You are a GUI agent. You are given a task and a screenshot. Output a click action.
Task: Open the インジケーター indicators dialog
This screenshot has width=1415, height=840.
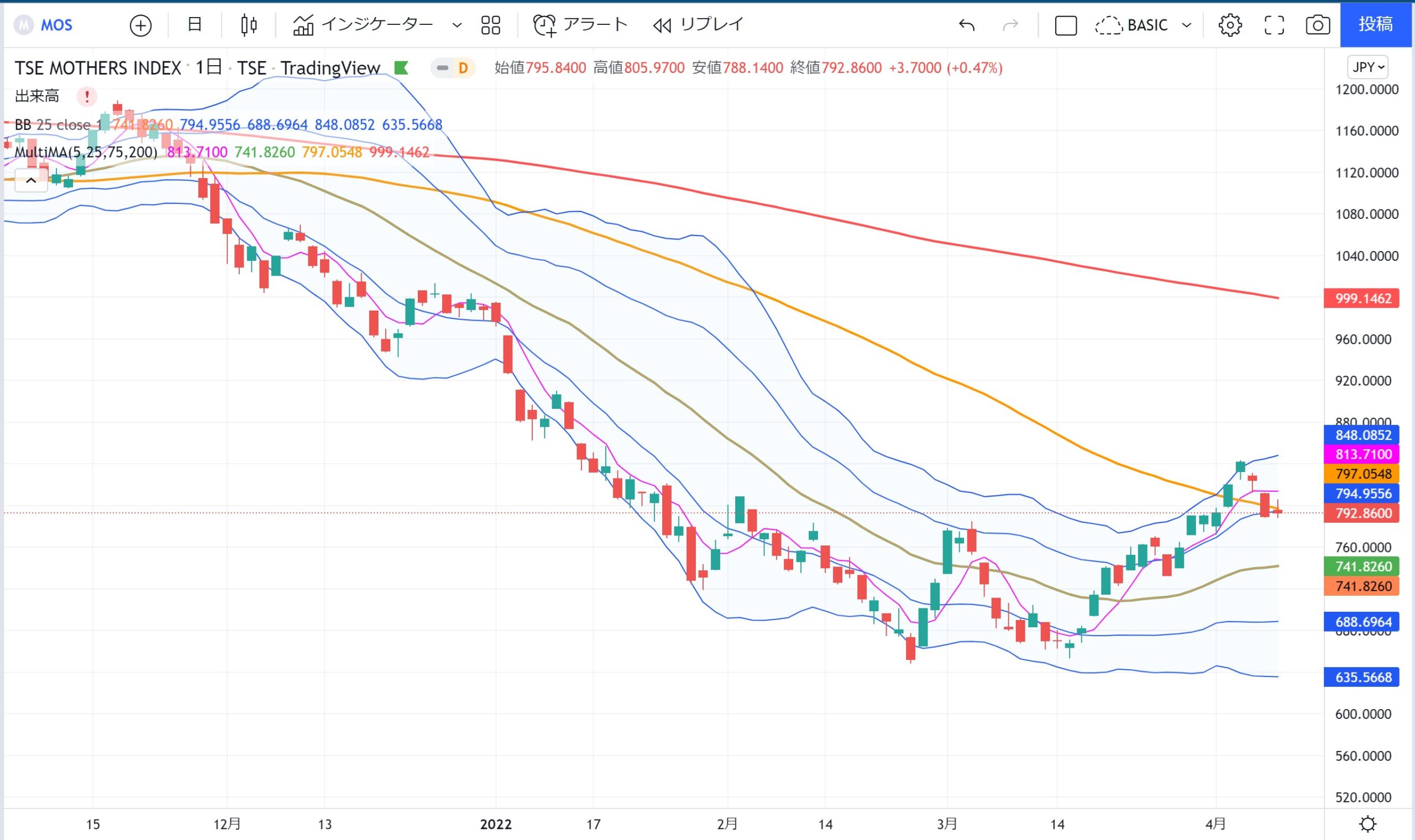[x=363, y=24]
